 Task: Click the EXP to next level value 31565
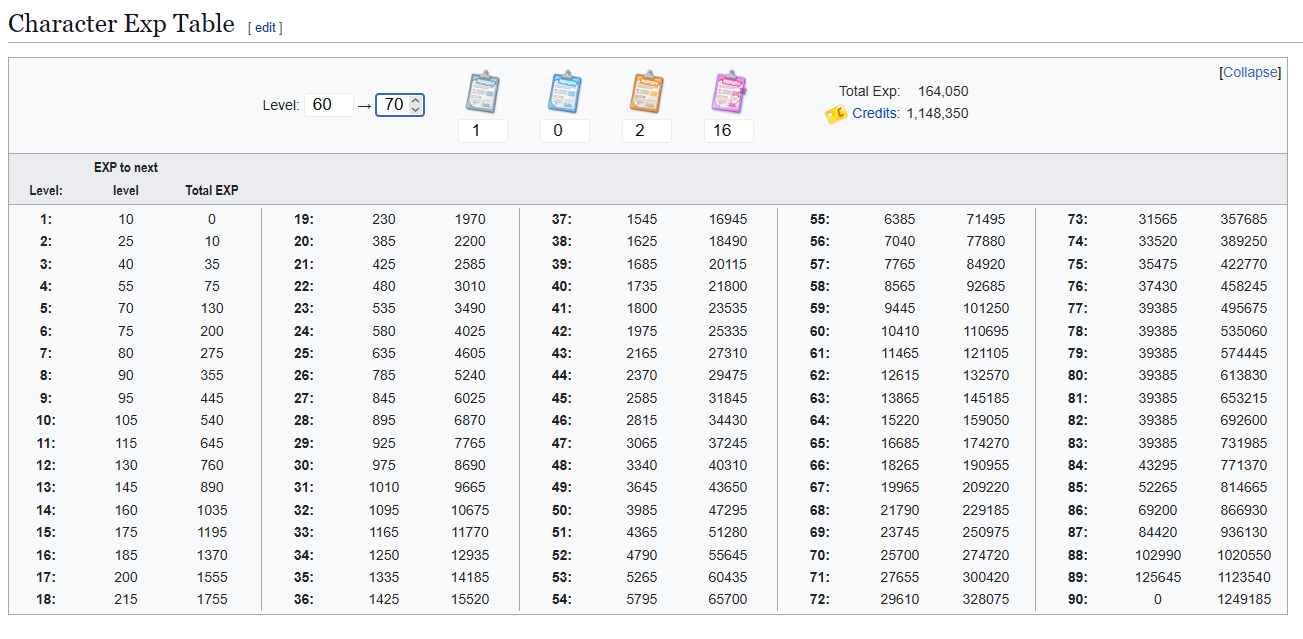point(1158,219)
